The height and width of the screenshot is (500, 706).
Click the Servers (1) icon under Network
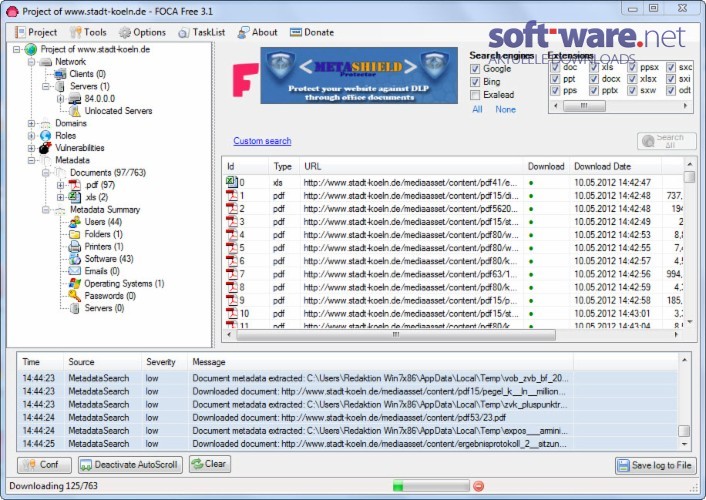pos(60,86)
